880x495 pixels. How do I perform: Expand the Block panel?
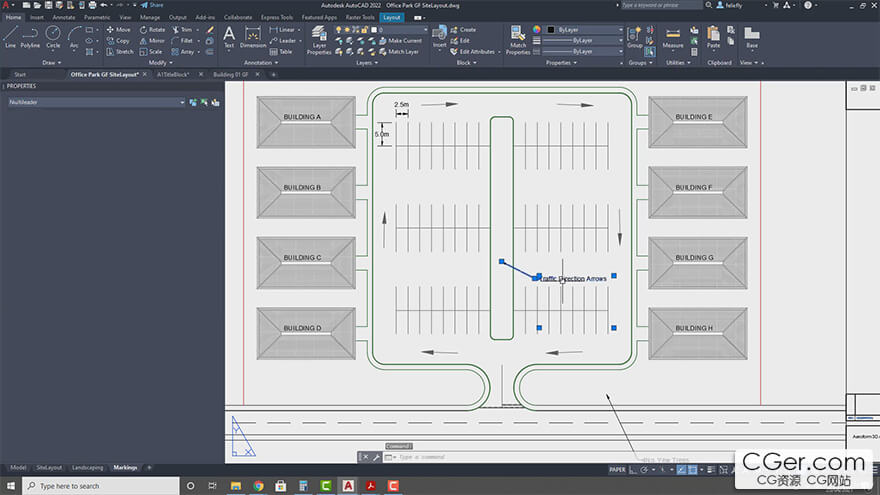click(466, 63)
